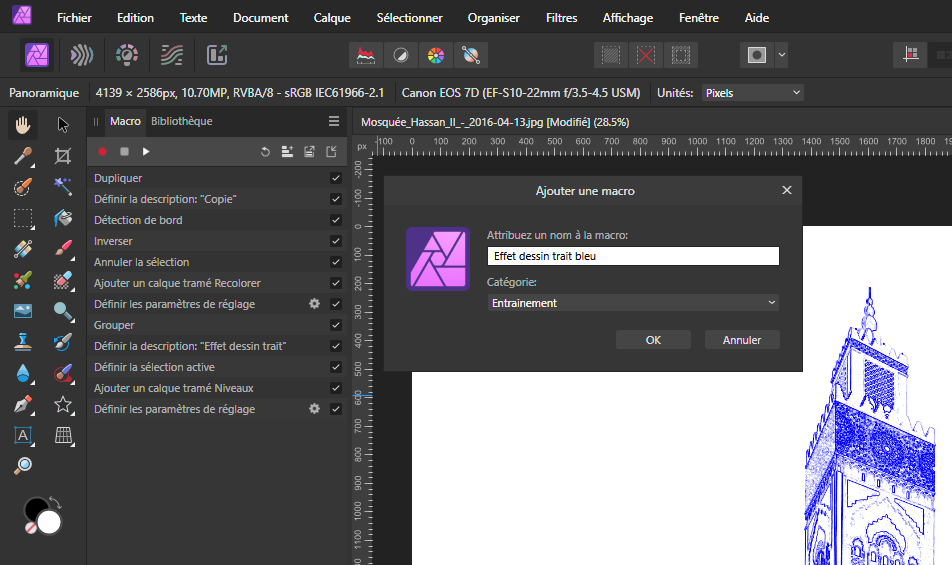Viewport: 952px width, 565px height.
Task: Start macro recording with the red button
Action: pyautogui.click(x=102, y=151)
